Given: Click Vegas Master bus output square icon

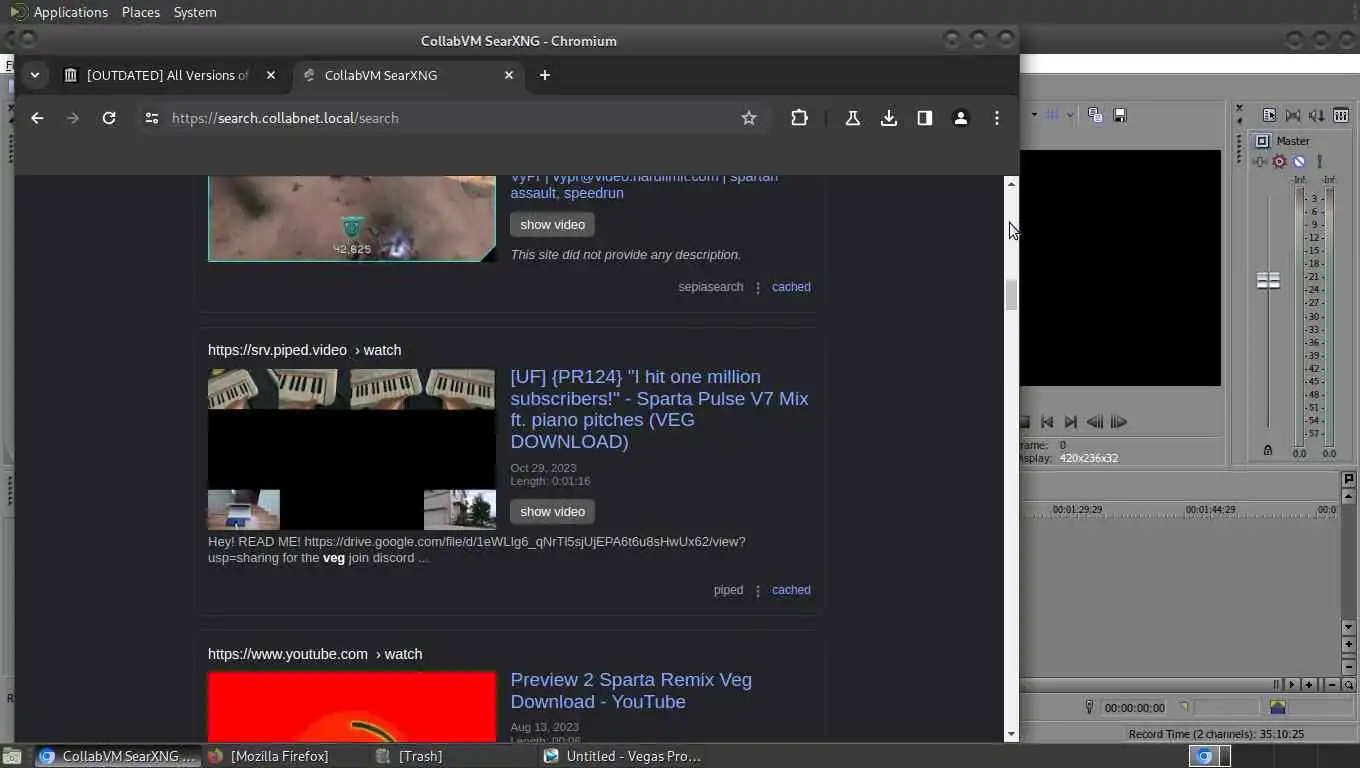Looking at the screenshot, I should tap(1262, 141).
